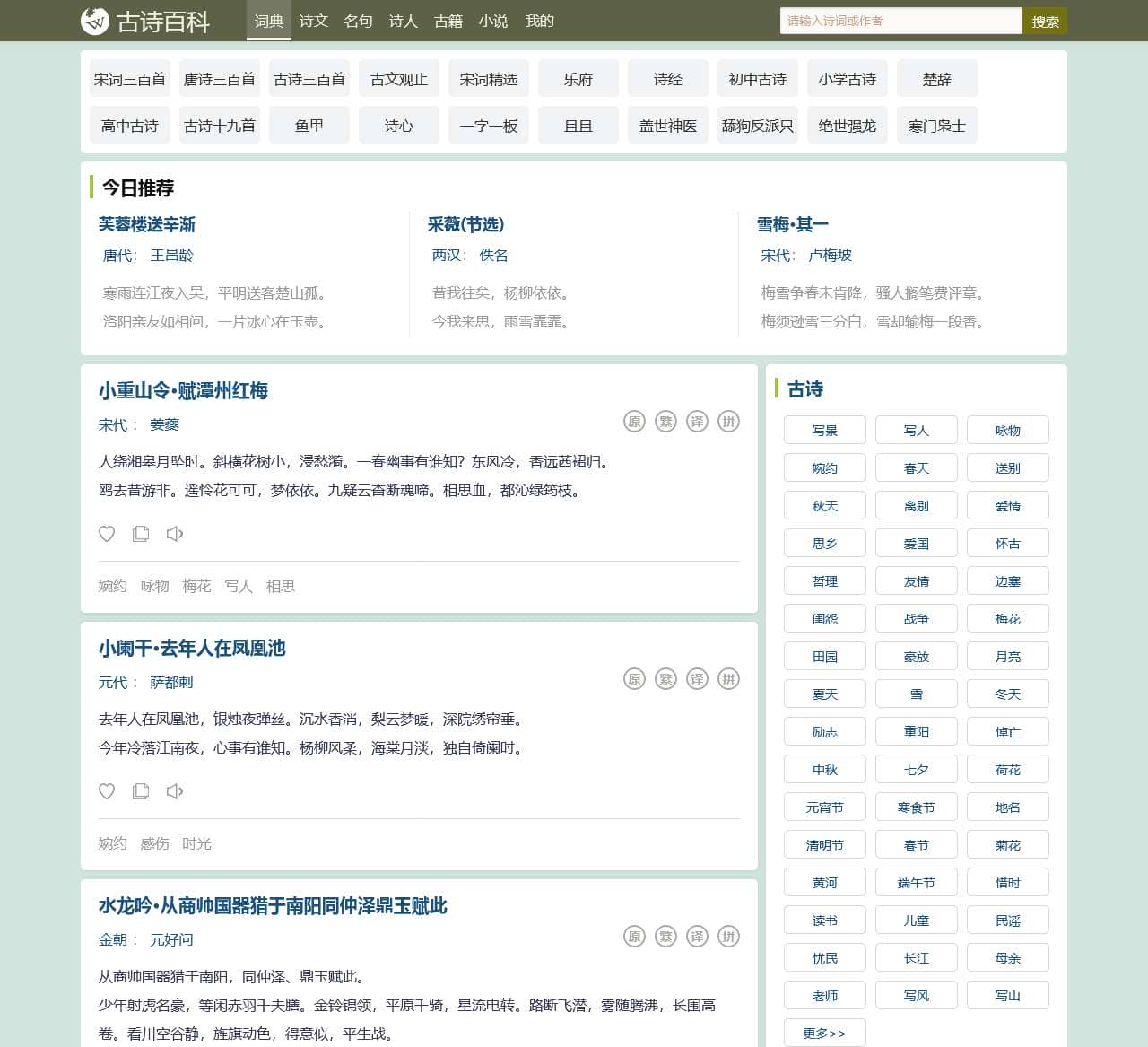Favorite the 小阑干 poem with heart icon
The height and width of the screenshot is (1047, 1148).
point(107,791)
